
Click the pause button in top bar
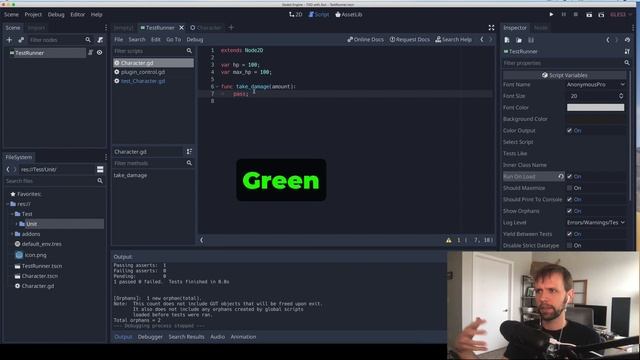click(x=564, y=14)
